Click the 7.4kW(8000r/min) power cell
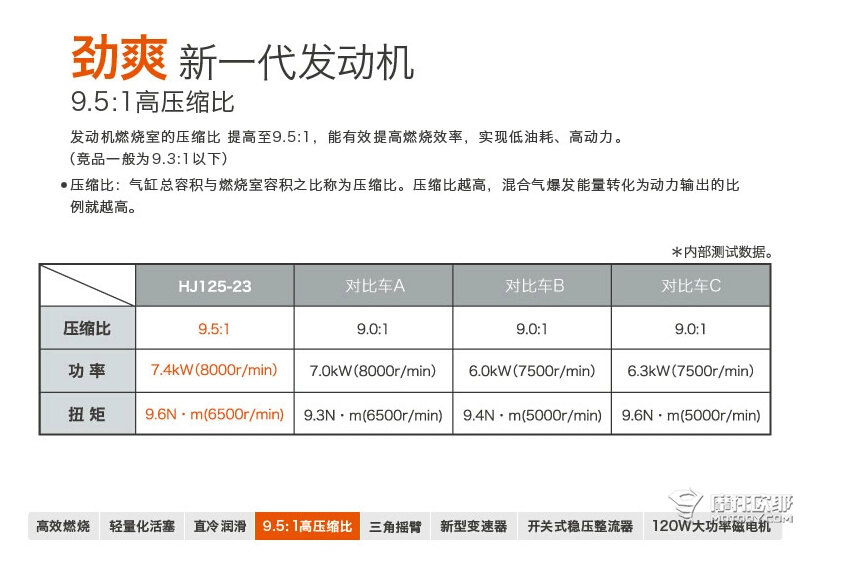This screenshot has width=847, height=562. click(x=214, y=371)
